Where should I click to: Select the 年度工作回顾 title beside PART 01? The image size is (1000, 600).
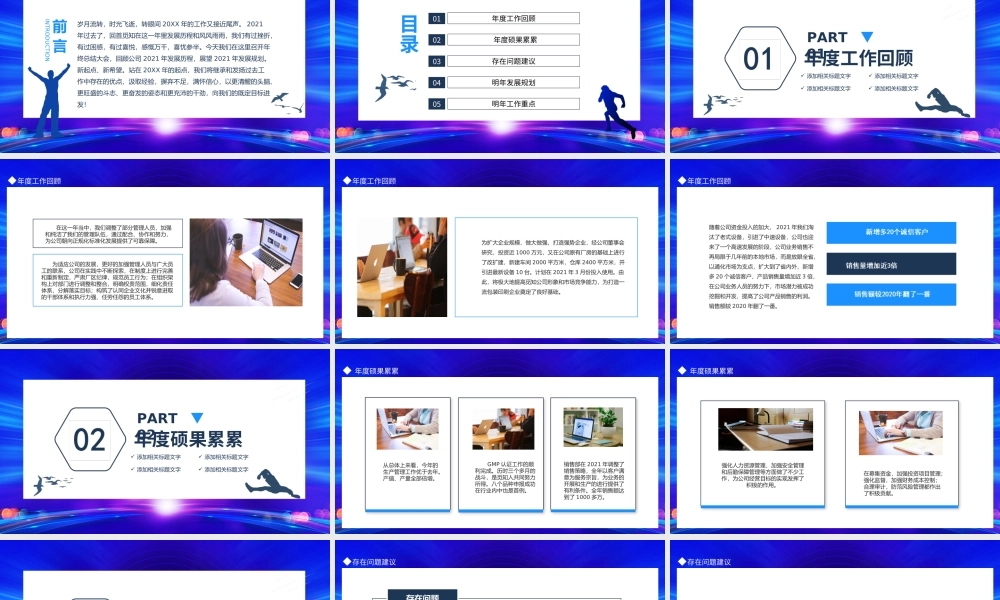(x=858, y=58)
